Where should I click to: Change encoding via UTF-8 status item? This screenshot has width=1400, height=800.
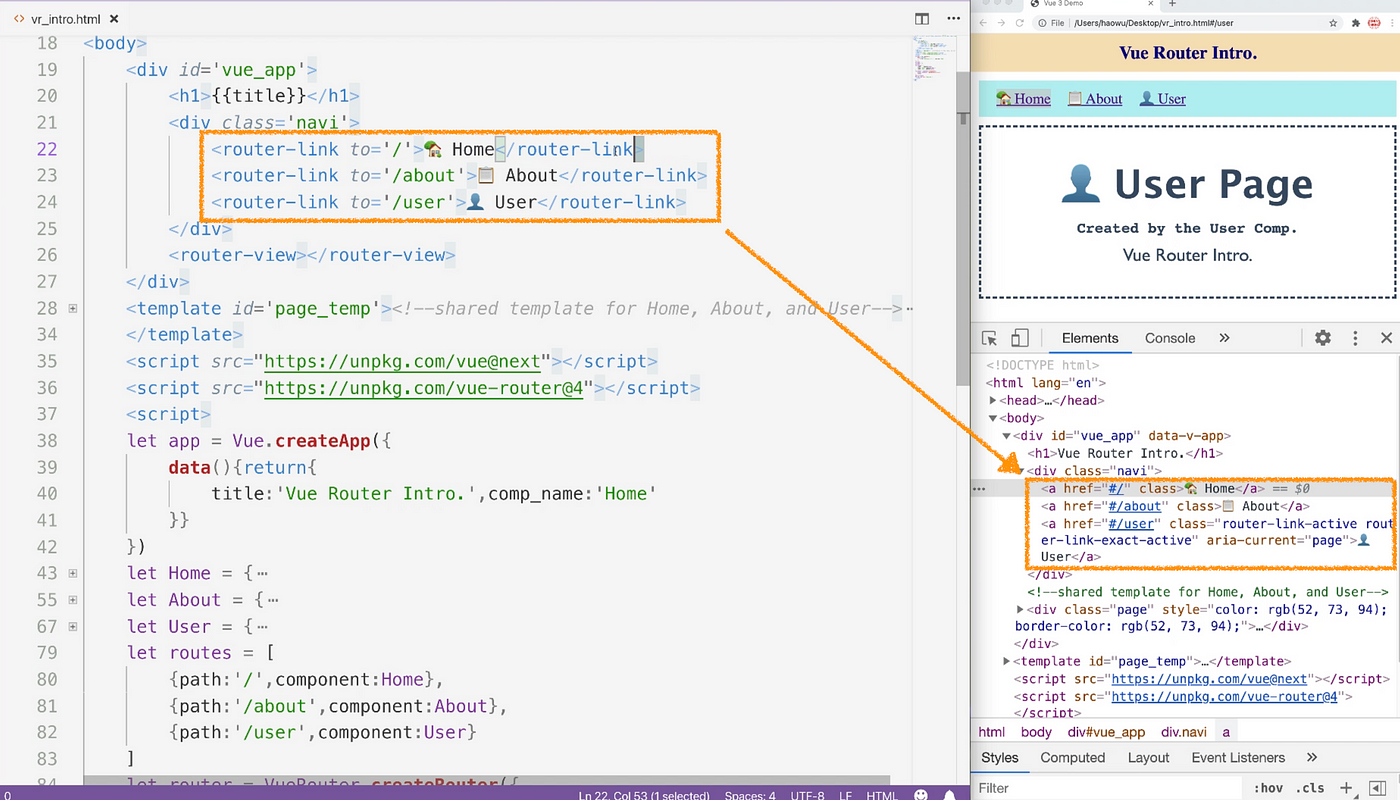coord(808,796)
